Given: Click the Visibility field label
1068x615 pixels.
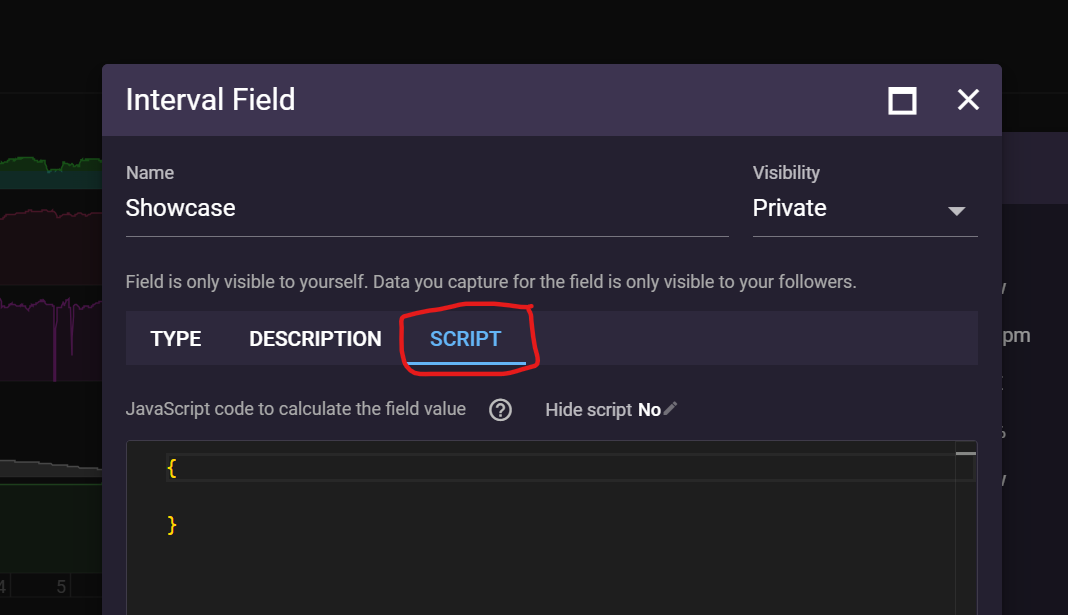Looking at the screenshot, I should pos(786,173).
